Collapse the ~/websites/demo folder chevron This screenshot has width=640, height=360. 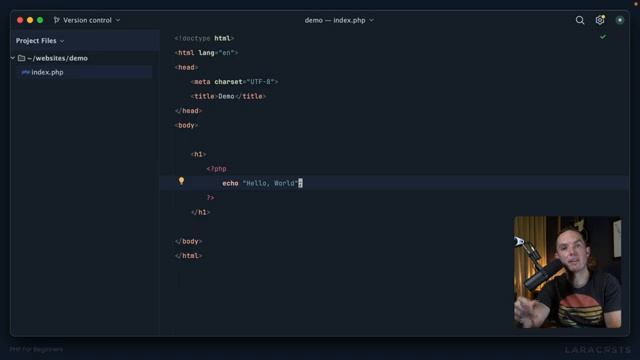[13, 58]
